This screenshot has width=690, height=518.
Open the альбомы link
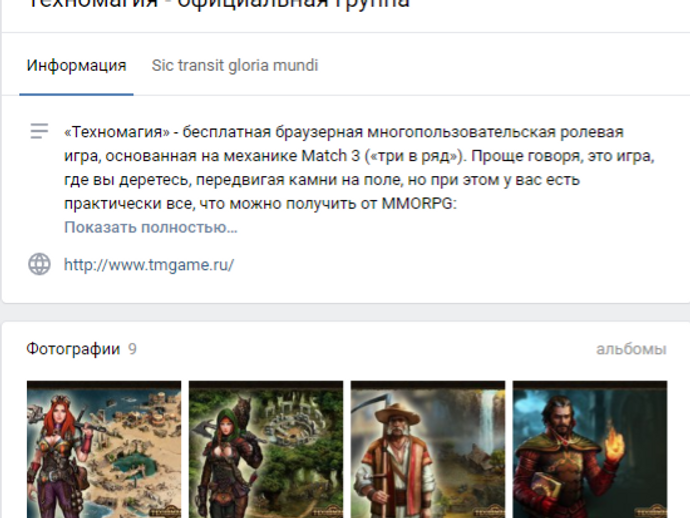click(x=631, y=349)
